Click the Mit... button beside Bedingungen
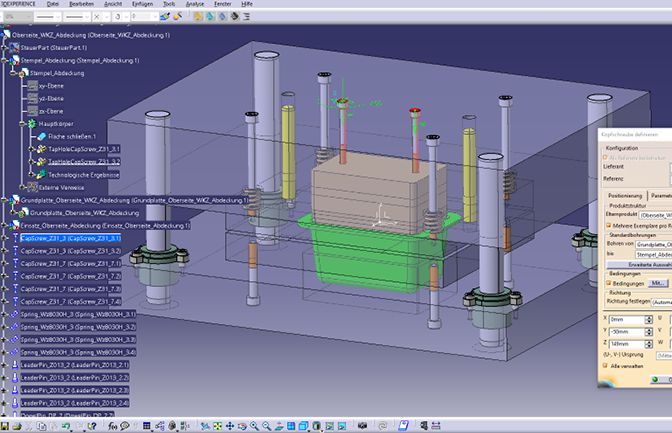672x433 pixels. [658, 283]
